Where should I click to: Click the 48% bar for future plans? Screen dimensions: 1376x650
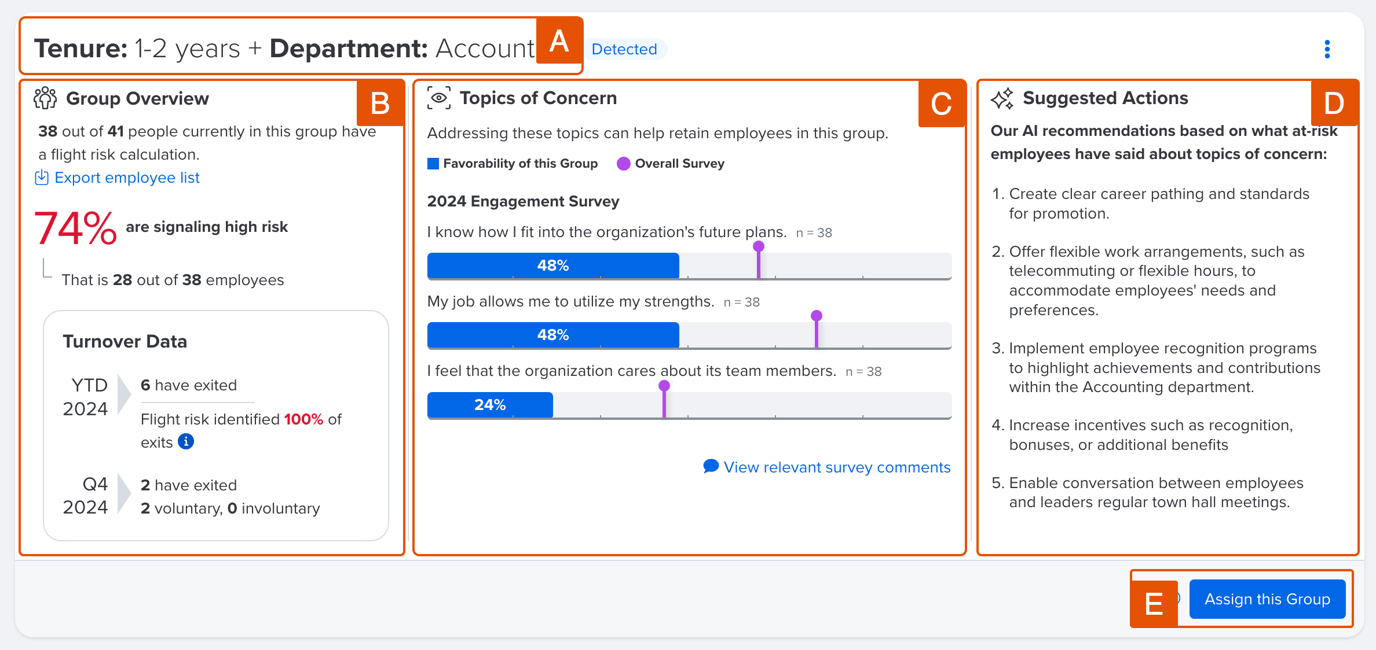(x=553, y=266)
